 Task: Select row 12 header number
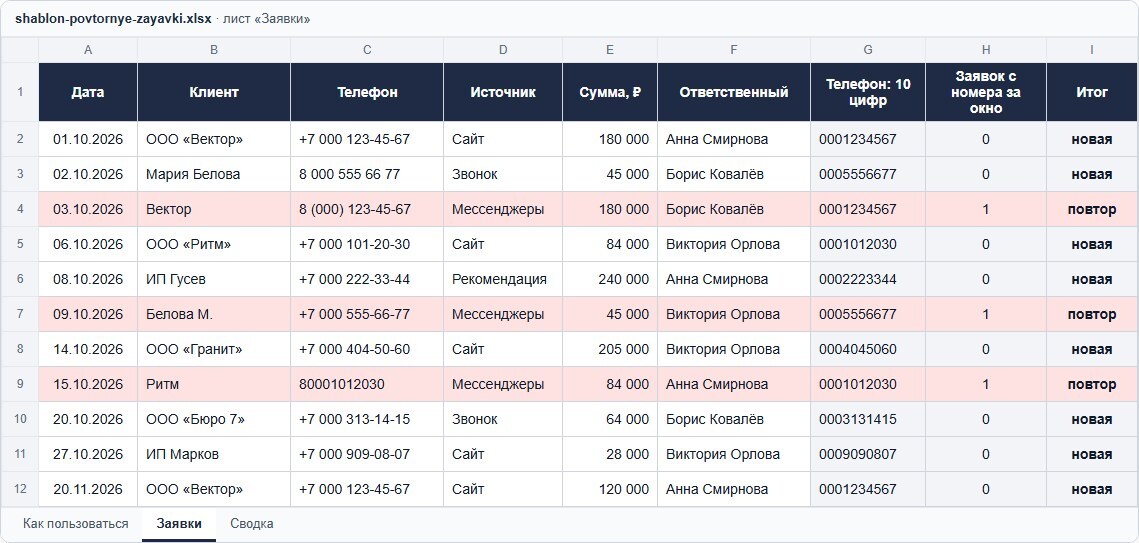[x=20, y=489]
